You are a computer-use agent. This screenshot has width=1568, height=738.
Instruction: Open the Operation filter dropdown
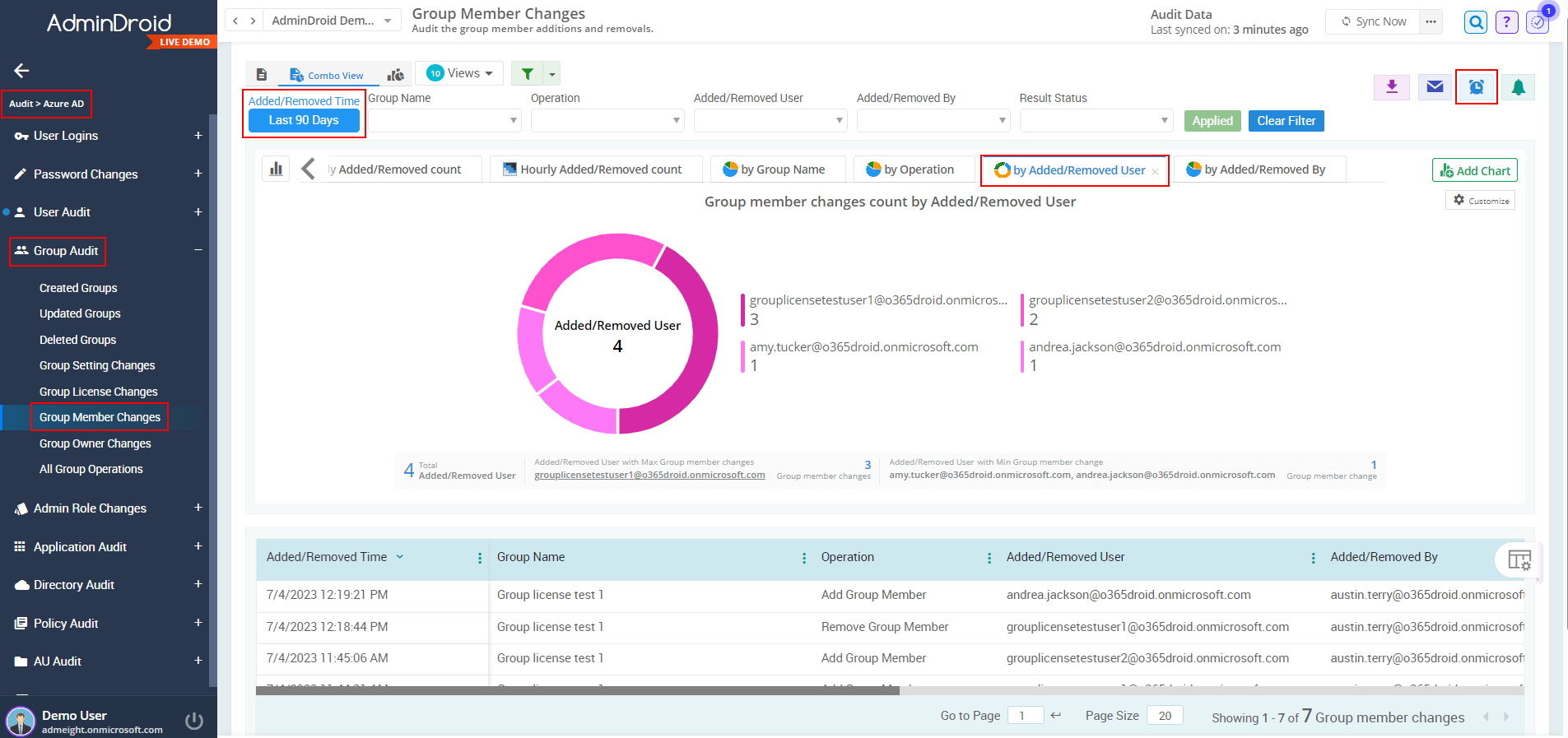tap(607, 121)
